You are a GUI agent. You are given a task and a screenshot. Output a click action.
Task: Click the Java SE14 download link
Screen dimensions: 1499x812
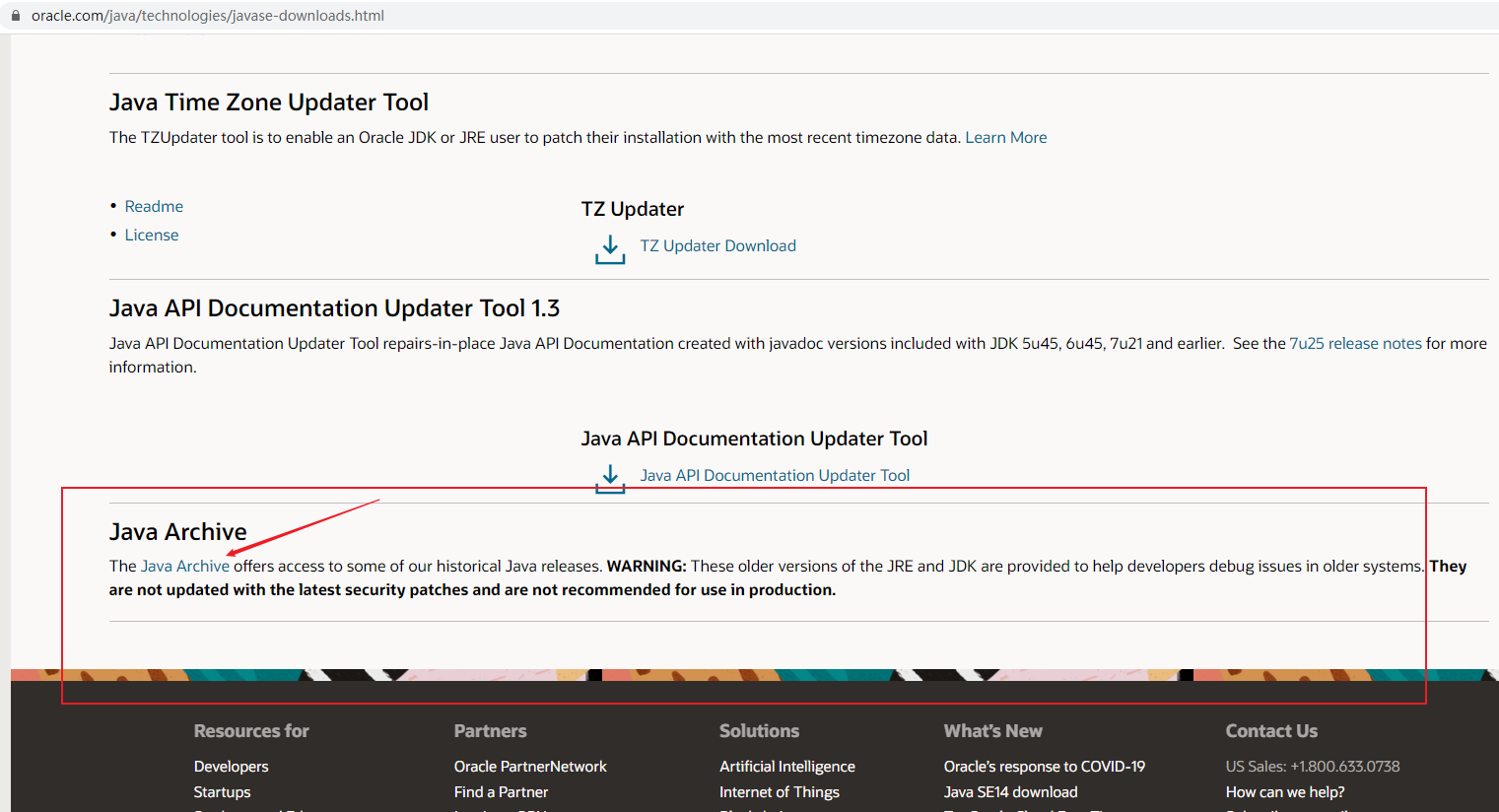tap(1010, 792)
